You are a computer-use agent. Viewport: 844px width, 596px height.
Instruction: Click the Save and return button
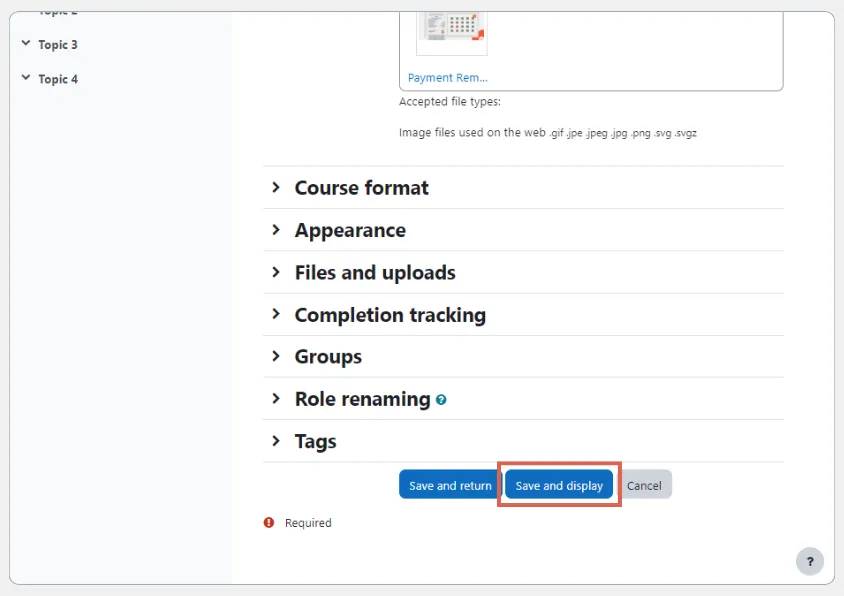[x=448, y=484]
